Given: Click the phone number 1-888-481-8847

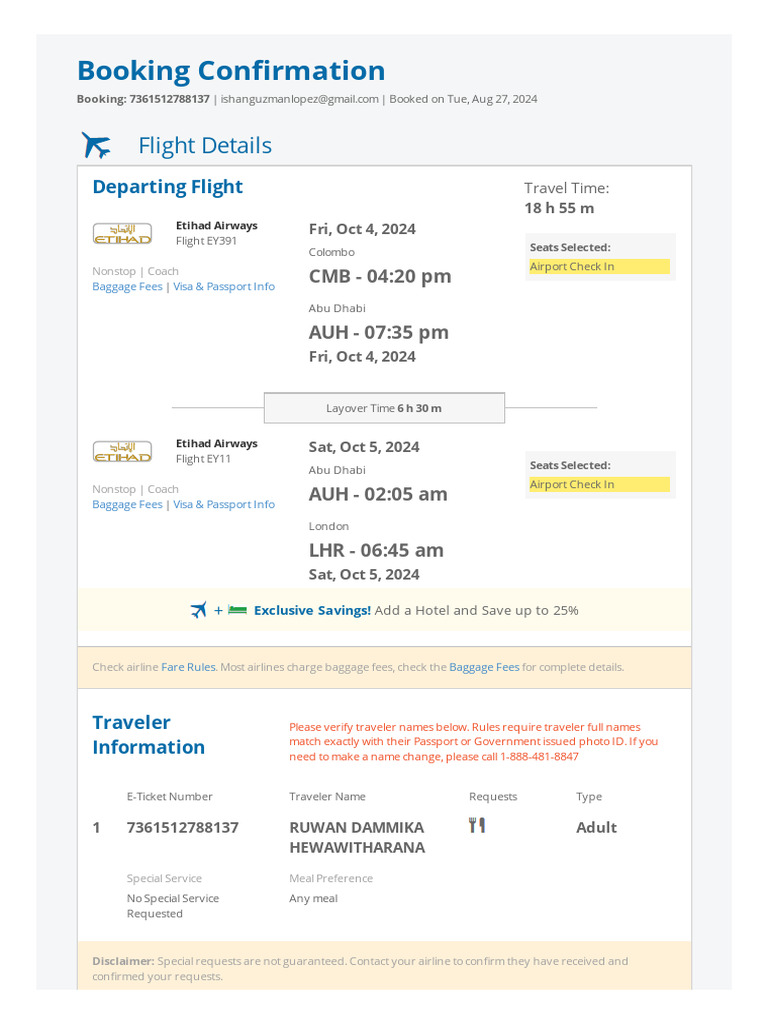Looking at the screenshot, I should coord(539,757).
